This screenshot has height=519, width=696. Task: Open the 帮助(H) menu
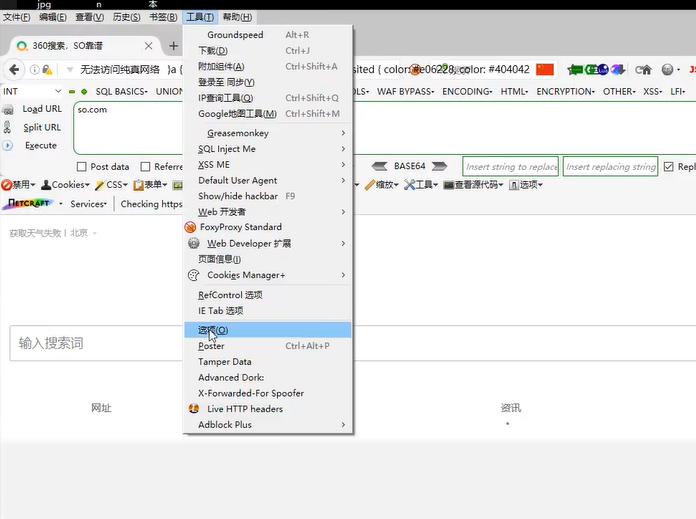tap(237, 17)
